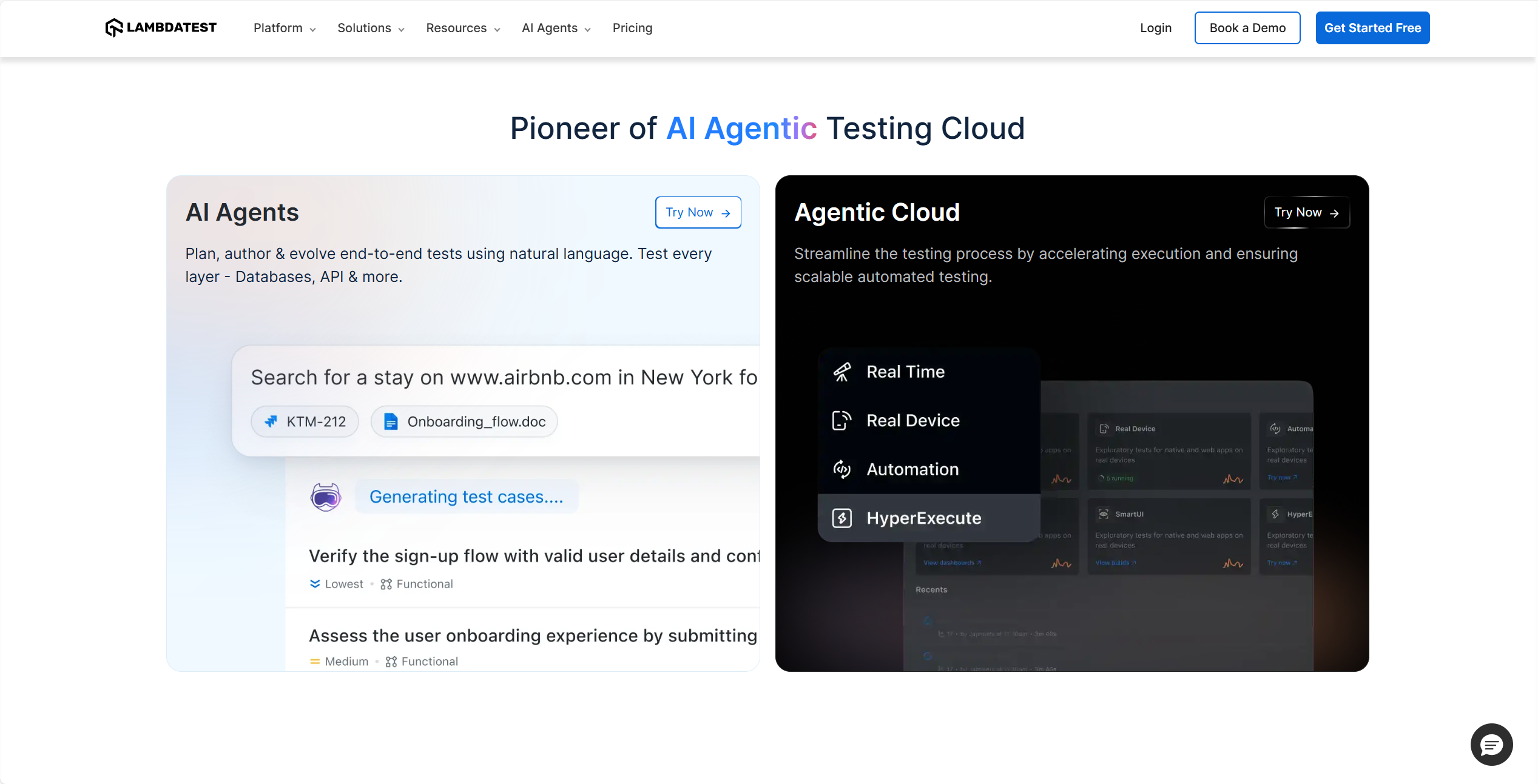Expand the Solutions dropdown menu
This screenshot has width=1538, height=784.
tap(371, 28)
